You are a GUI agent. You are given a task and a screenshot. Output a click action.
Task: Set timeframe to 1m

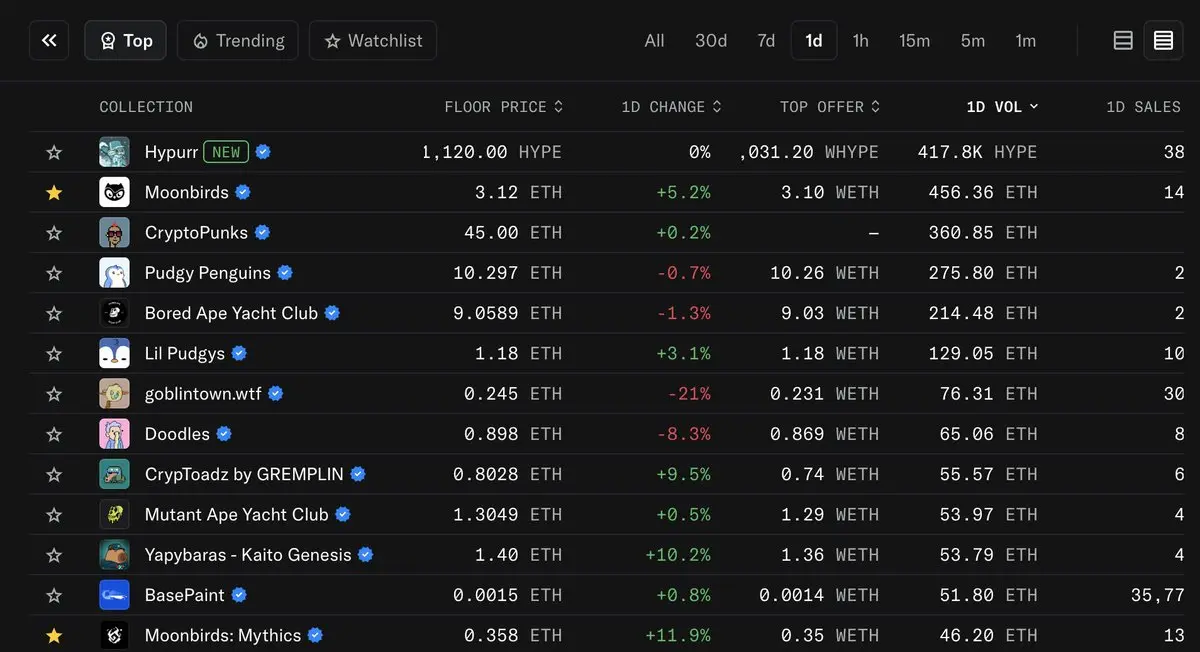point(1025,41)
